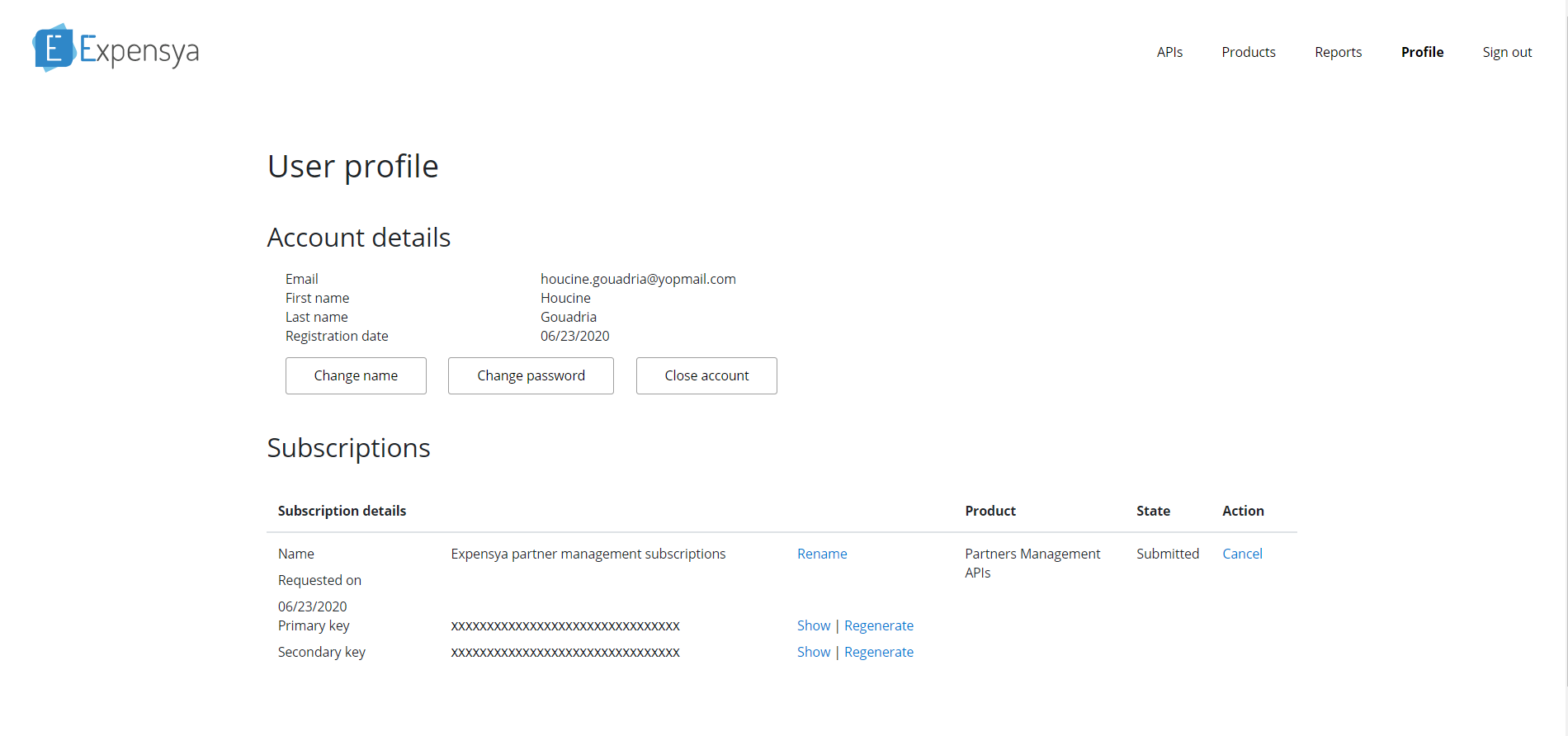Click the registration date 06/23/2020 in Account details
This screenshot has height=736, width=1568.
point(575,336)
